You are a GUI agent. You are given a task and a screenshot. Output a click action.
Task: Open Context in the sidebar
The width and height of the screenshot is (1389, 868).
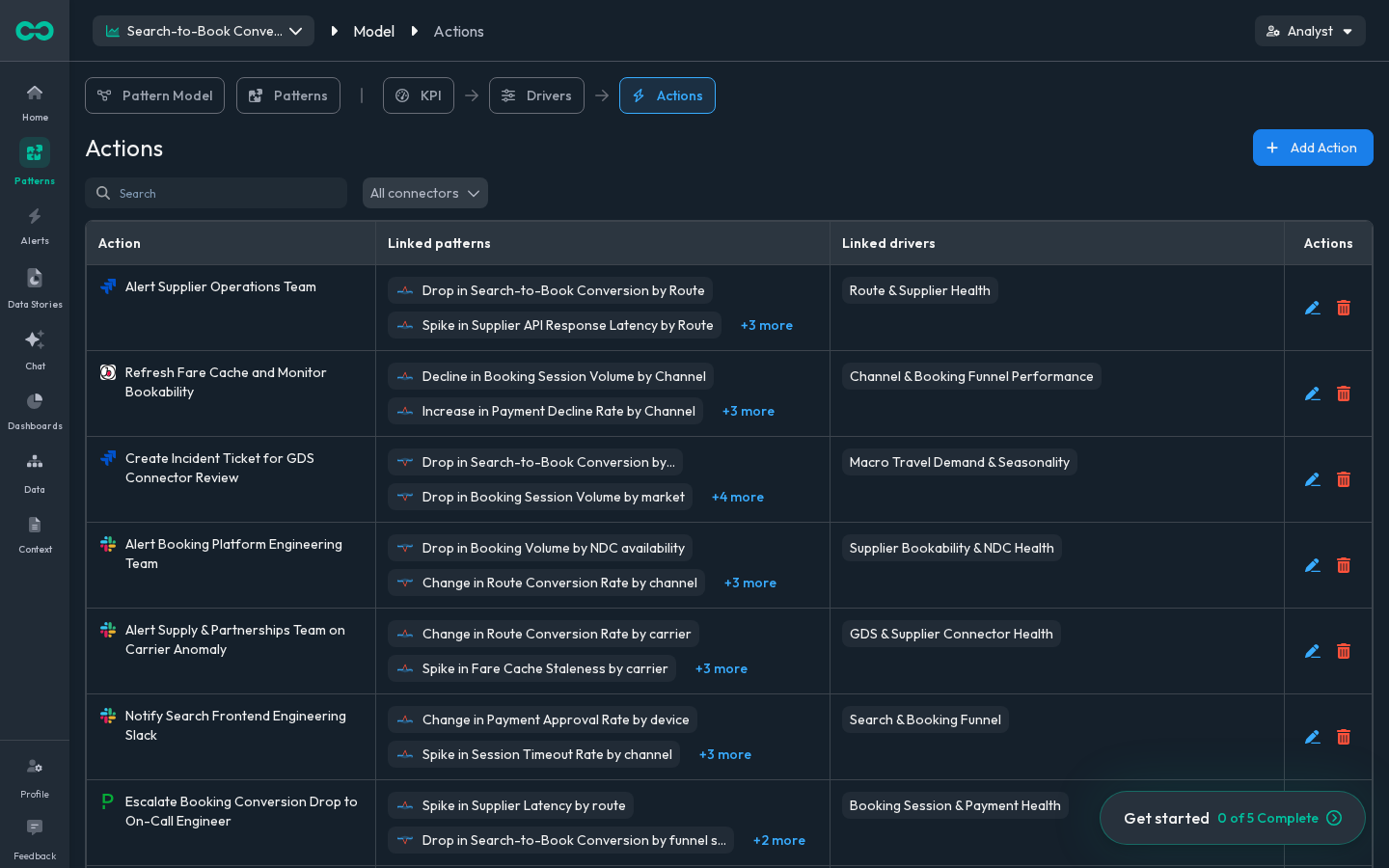coord(35,534)
